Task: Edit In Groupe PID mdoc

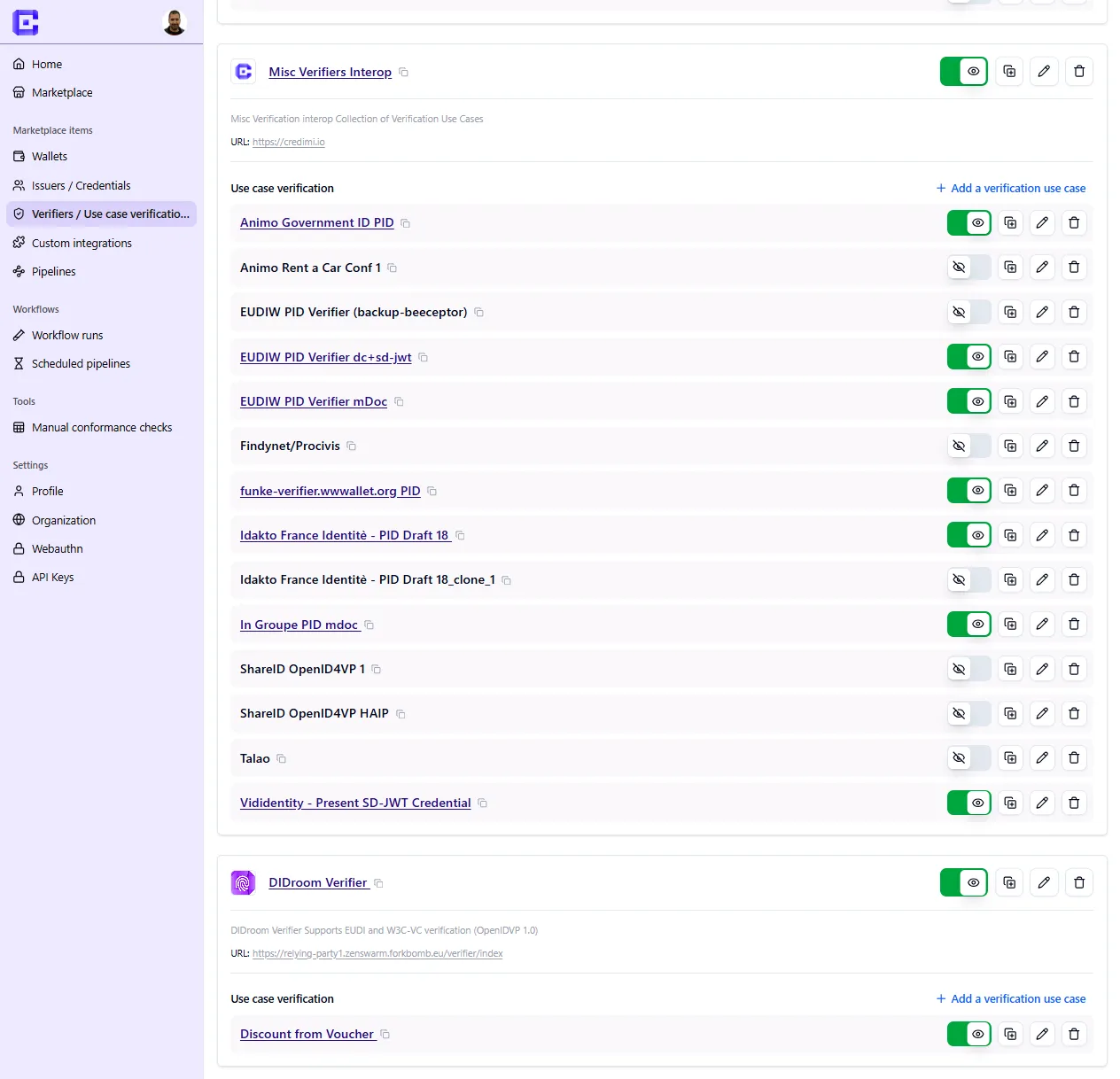Action: (x=1042, y=625)
